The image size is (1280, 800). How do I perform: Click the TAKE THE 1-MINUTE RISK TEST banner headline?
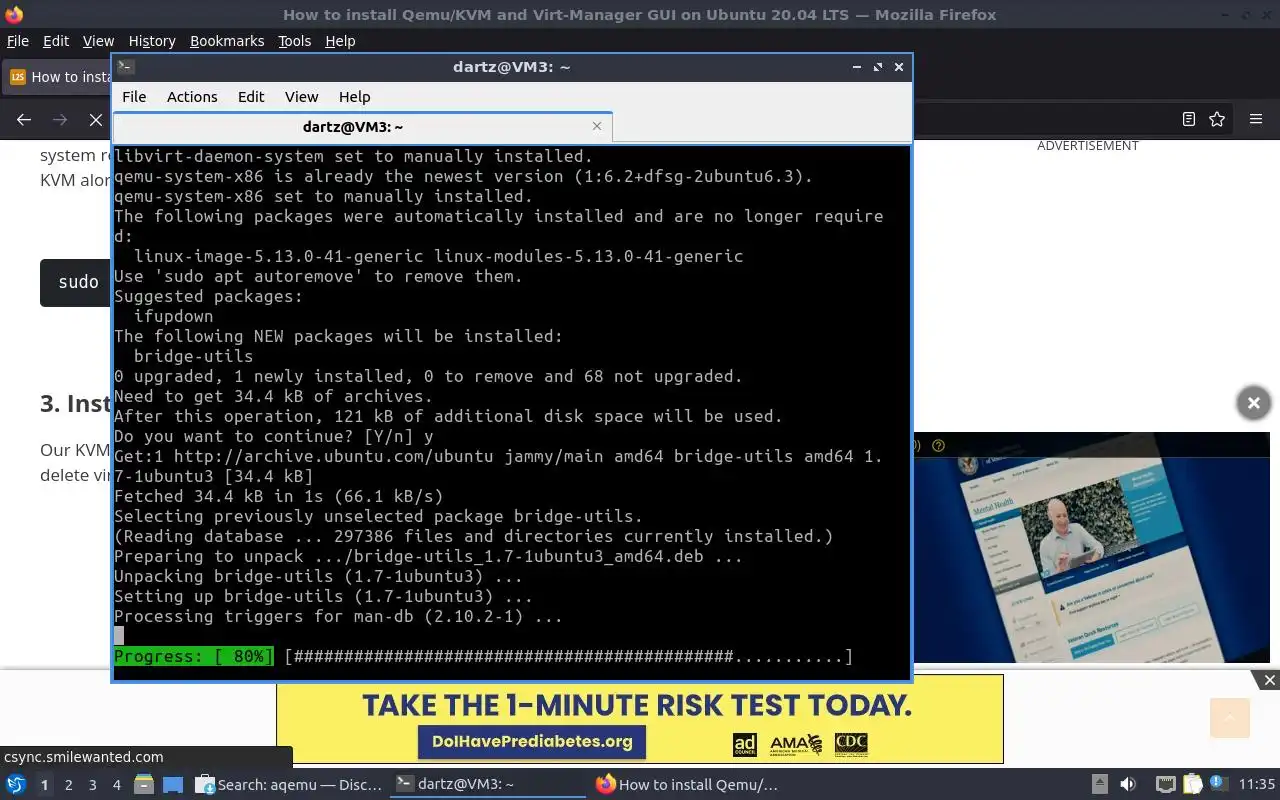(638, 705)
